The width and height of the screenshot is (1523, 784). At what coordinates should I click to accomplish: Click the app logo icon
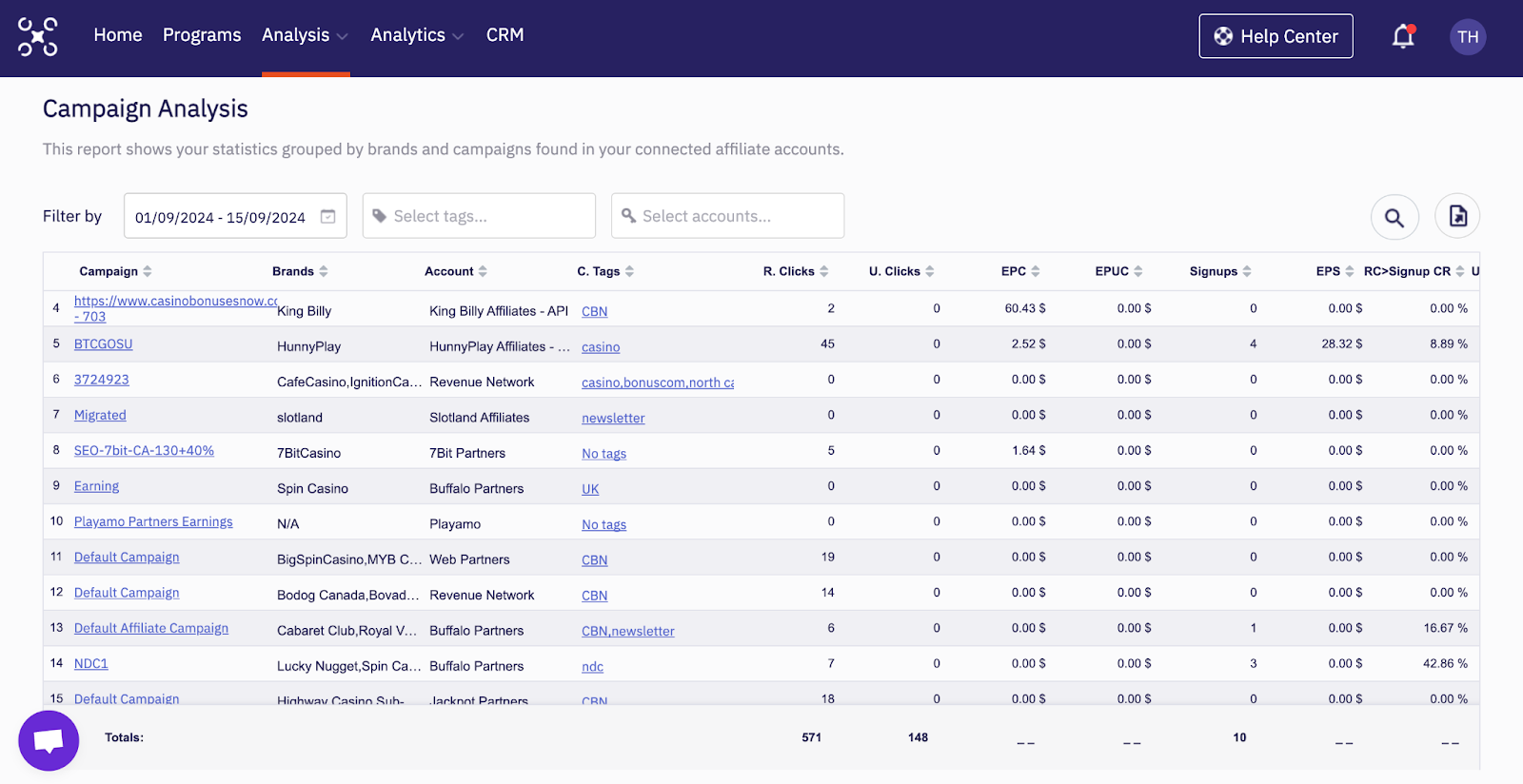[x=38, y=37]
